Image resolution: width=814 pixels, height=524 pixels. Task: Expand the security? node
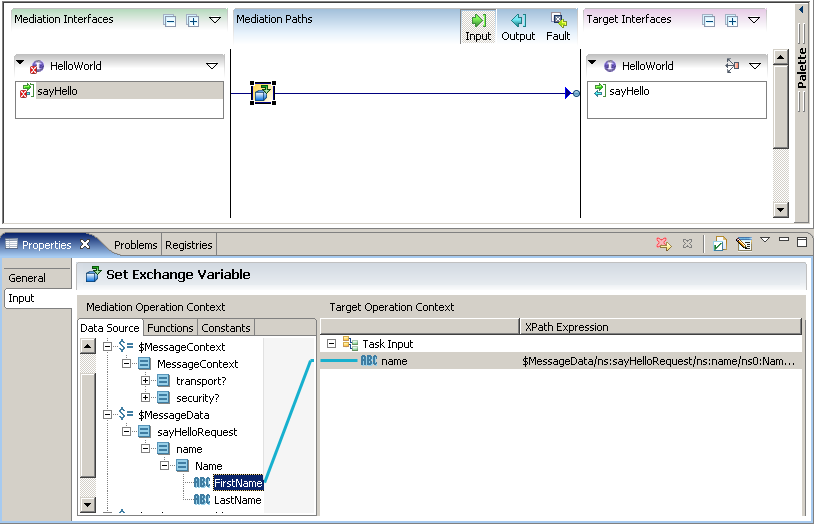(145, 398)
